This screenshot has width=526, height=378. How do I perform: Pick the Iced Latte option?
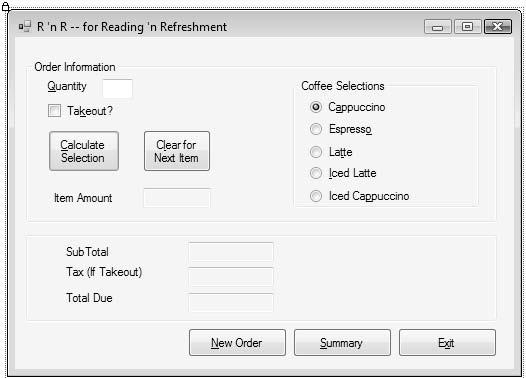point(316,173)
